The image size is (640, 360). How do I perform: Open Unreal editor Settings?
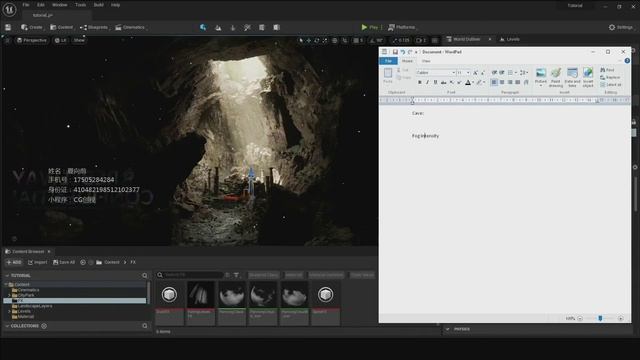[620, 27]
